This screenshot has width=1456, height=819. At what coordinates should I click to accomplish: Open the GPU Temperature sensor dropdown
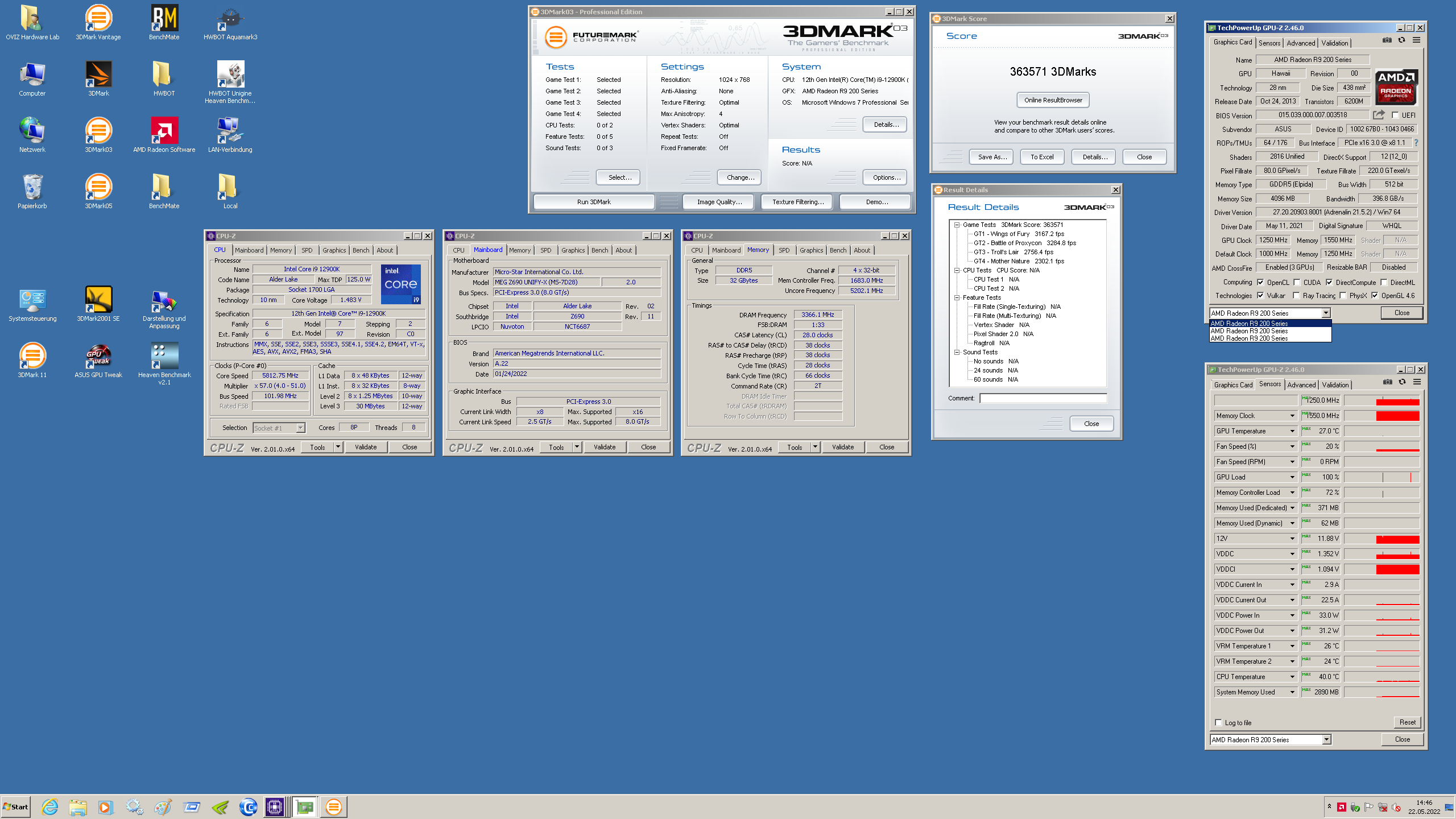(x=1292, y=431)
